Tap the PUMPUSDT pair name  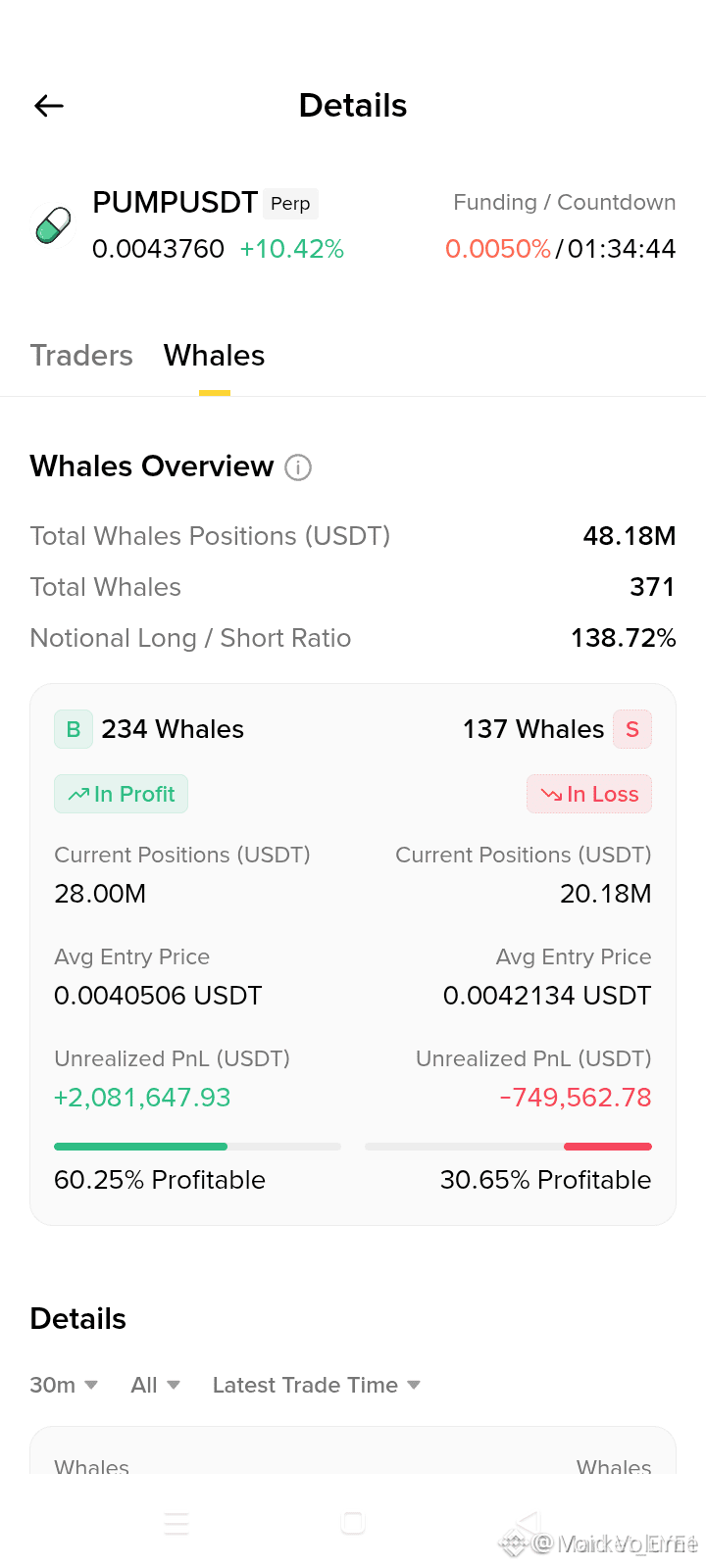pos(175,202)
